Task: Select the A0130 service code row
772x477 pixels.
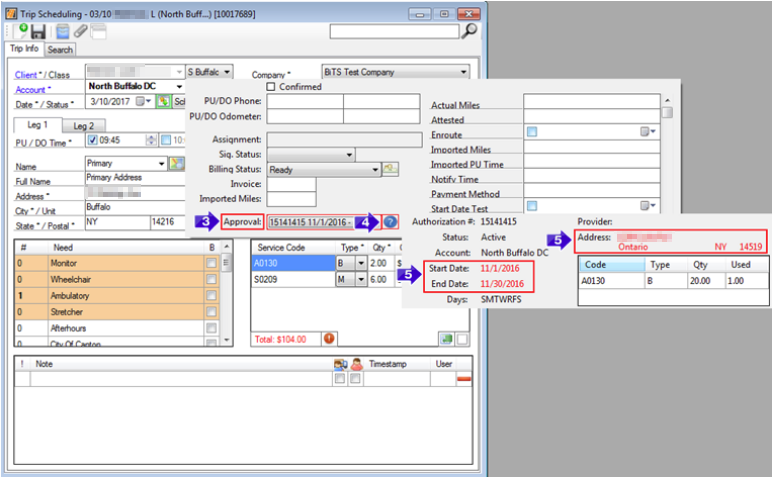Action: click(x=293, y=263)
